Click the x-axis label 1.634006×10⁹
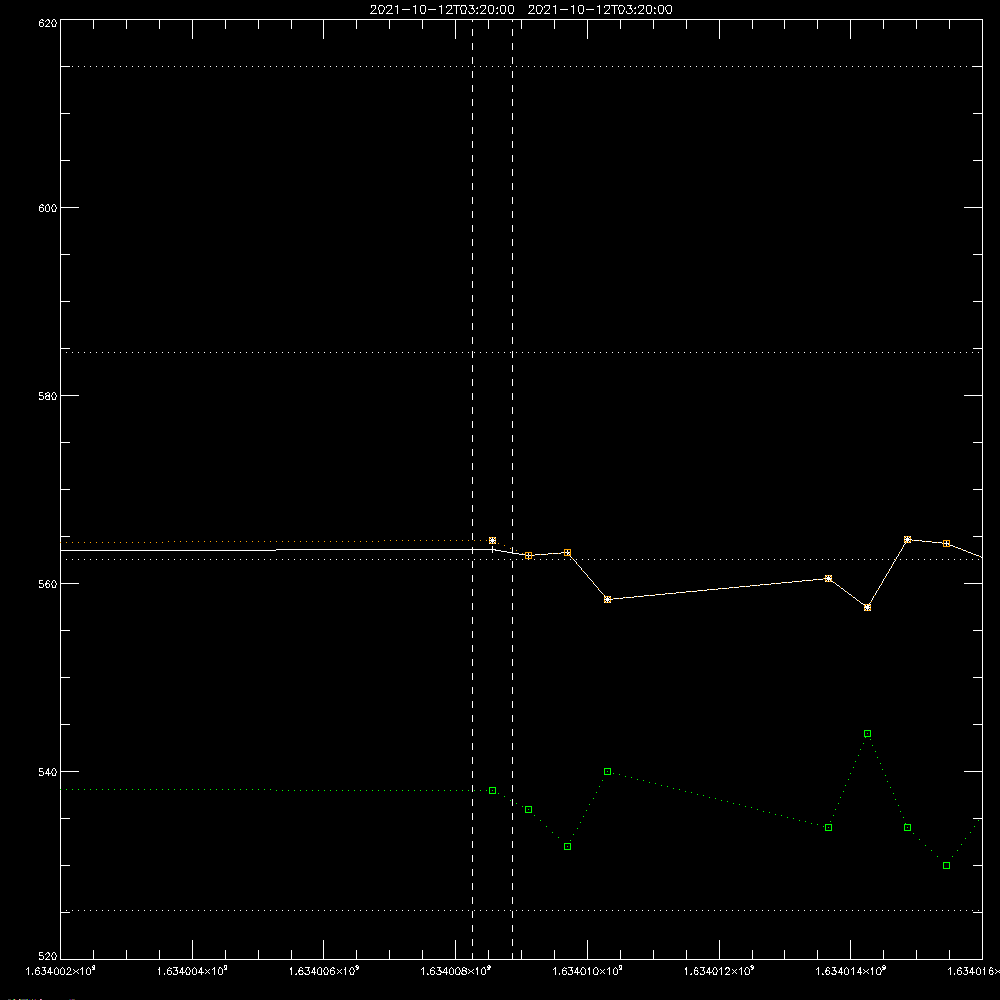1000x1000 pixels. pyautogui.click(x=324, y=971)
